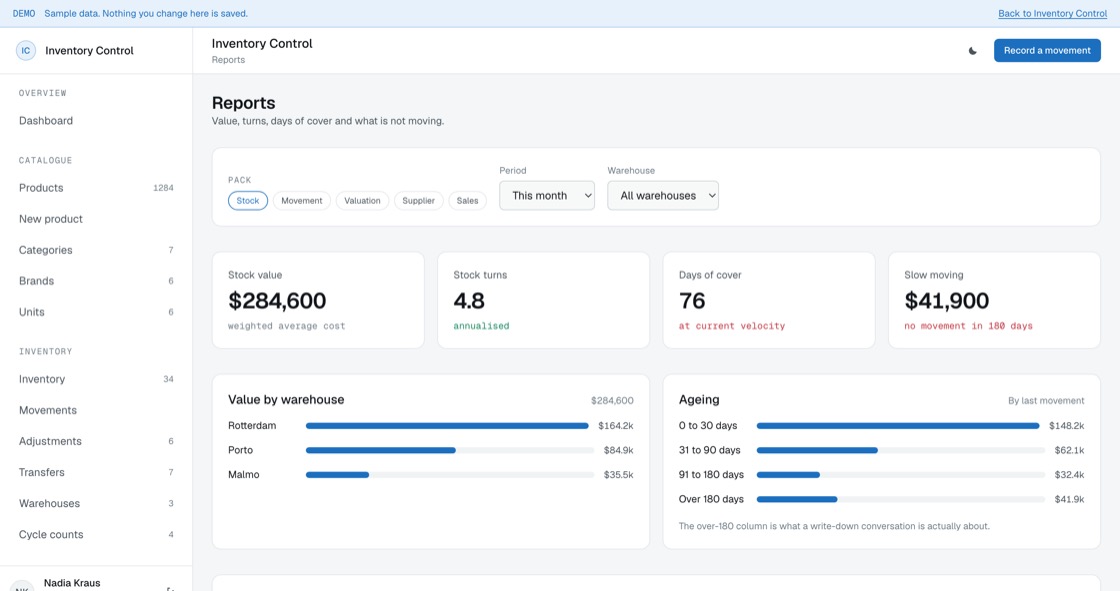Click the Nadia Kraus user name
Screen dimensions: 1120x591
tap(72, 583)
